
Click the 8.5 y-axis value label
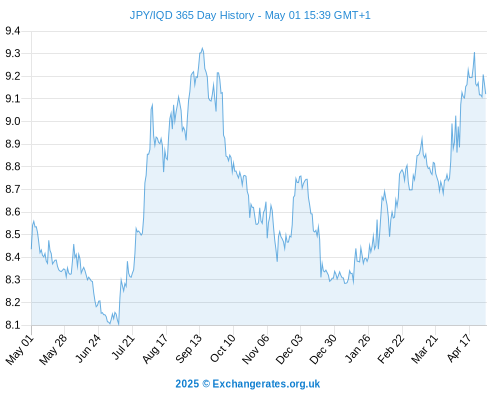pyautogui.click(x=13, y=234)
